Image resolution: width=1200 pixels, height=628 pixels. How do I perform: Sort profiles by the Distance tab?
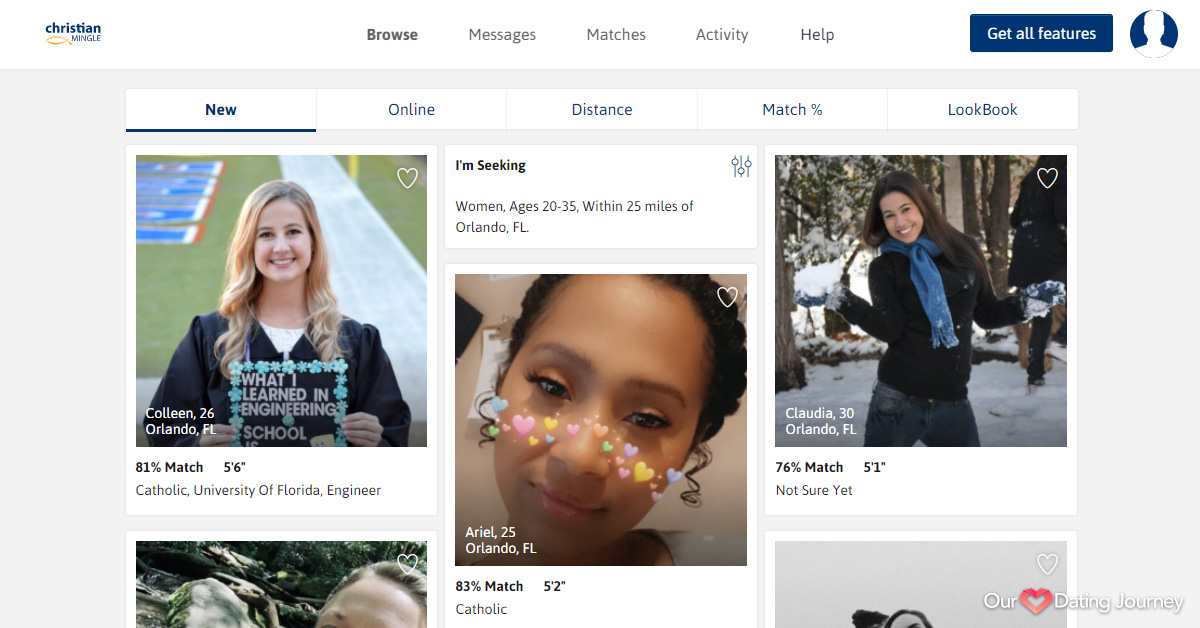click(602, 110)
